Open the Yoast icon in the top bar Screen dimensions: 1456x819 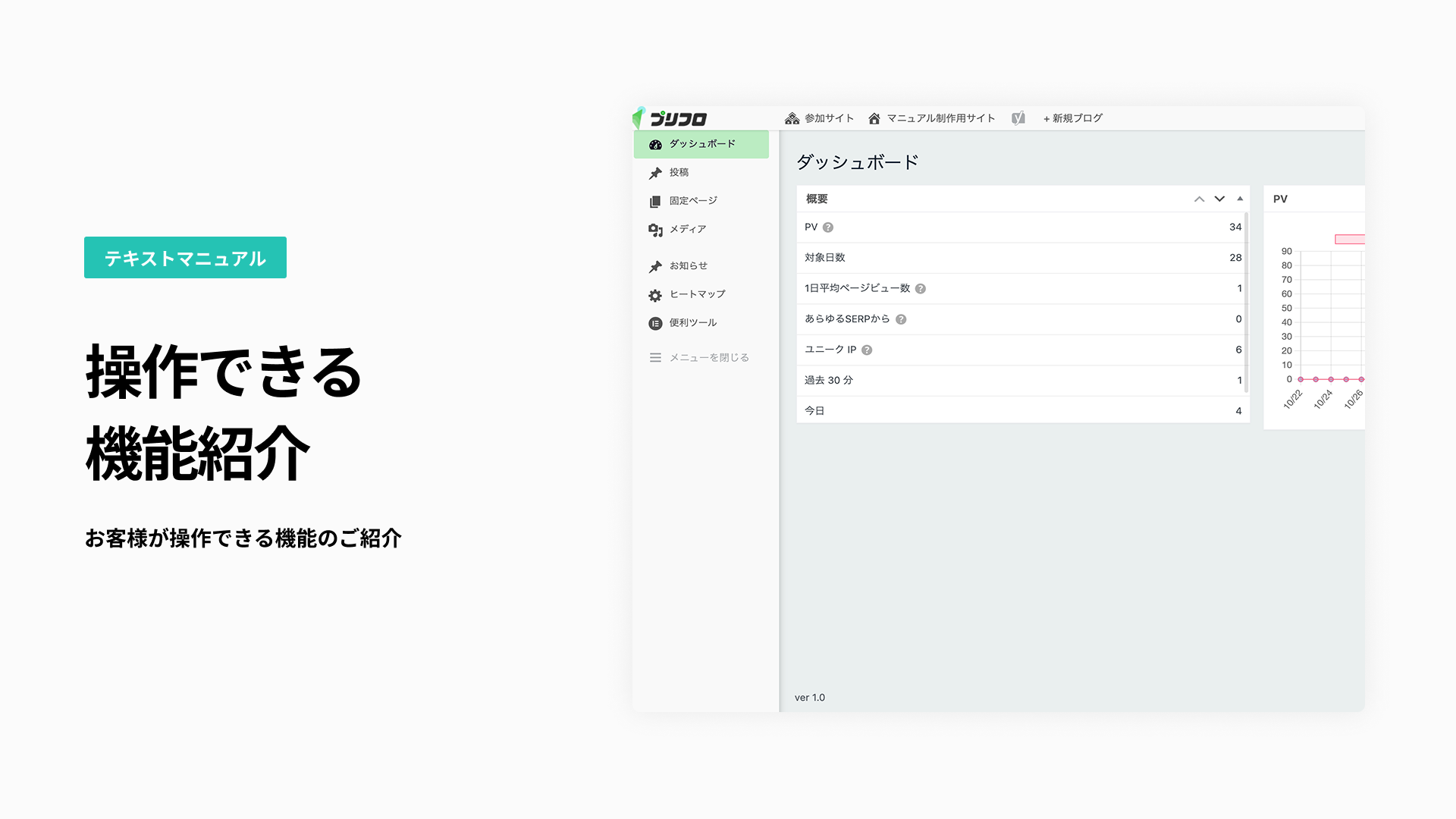pos(1018,118)
